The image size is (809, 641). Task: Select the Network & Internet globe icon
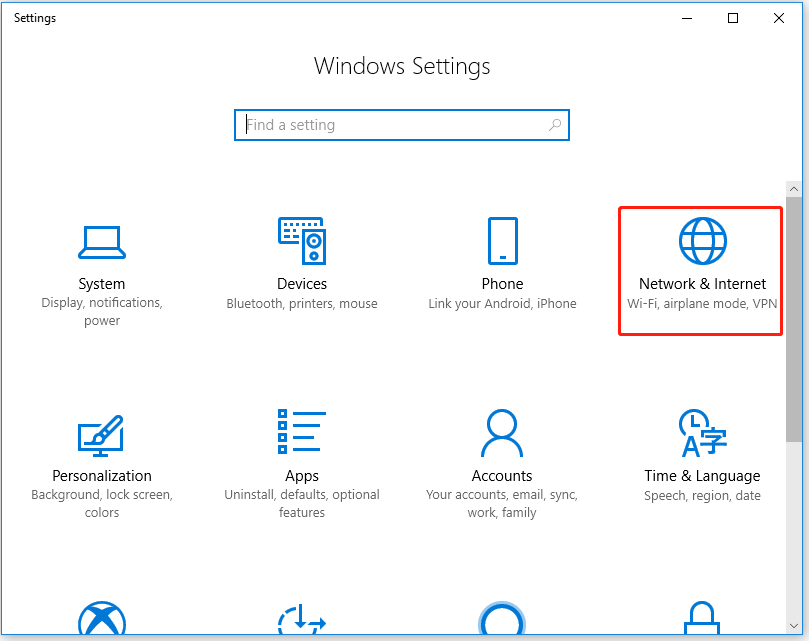[702, 241]
